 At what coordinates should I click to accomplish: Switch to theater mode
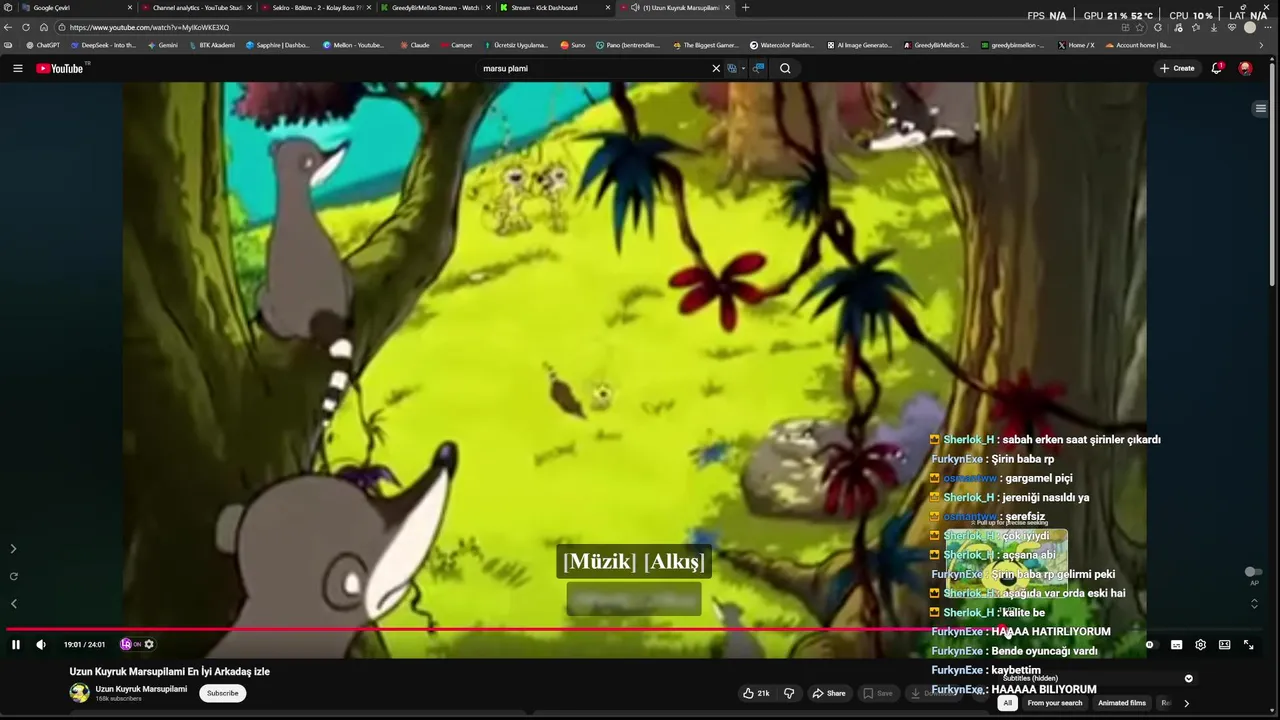click(x=1224, y=645)
